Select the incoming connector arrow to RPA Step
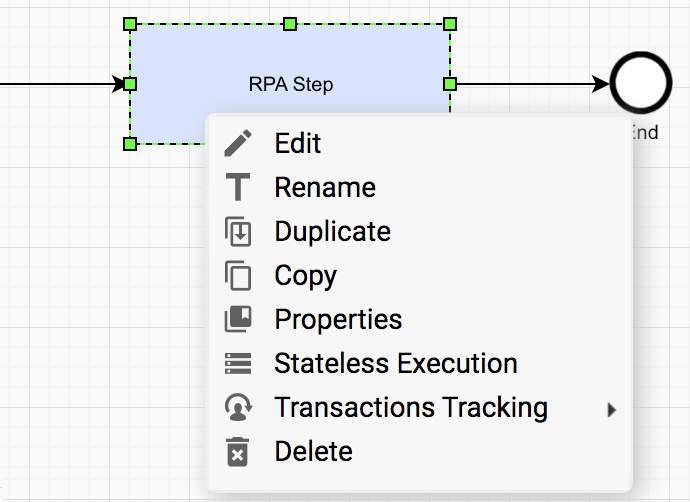690x502 pixels. tap(62, 84)
